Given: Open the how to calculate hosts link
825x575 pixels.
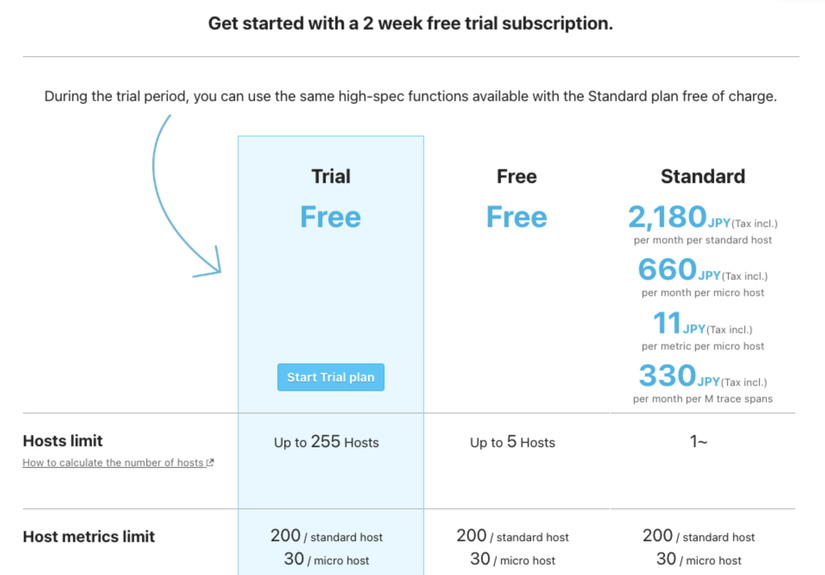Looking at the screenshot, I should (x=113, y=463).
